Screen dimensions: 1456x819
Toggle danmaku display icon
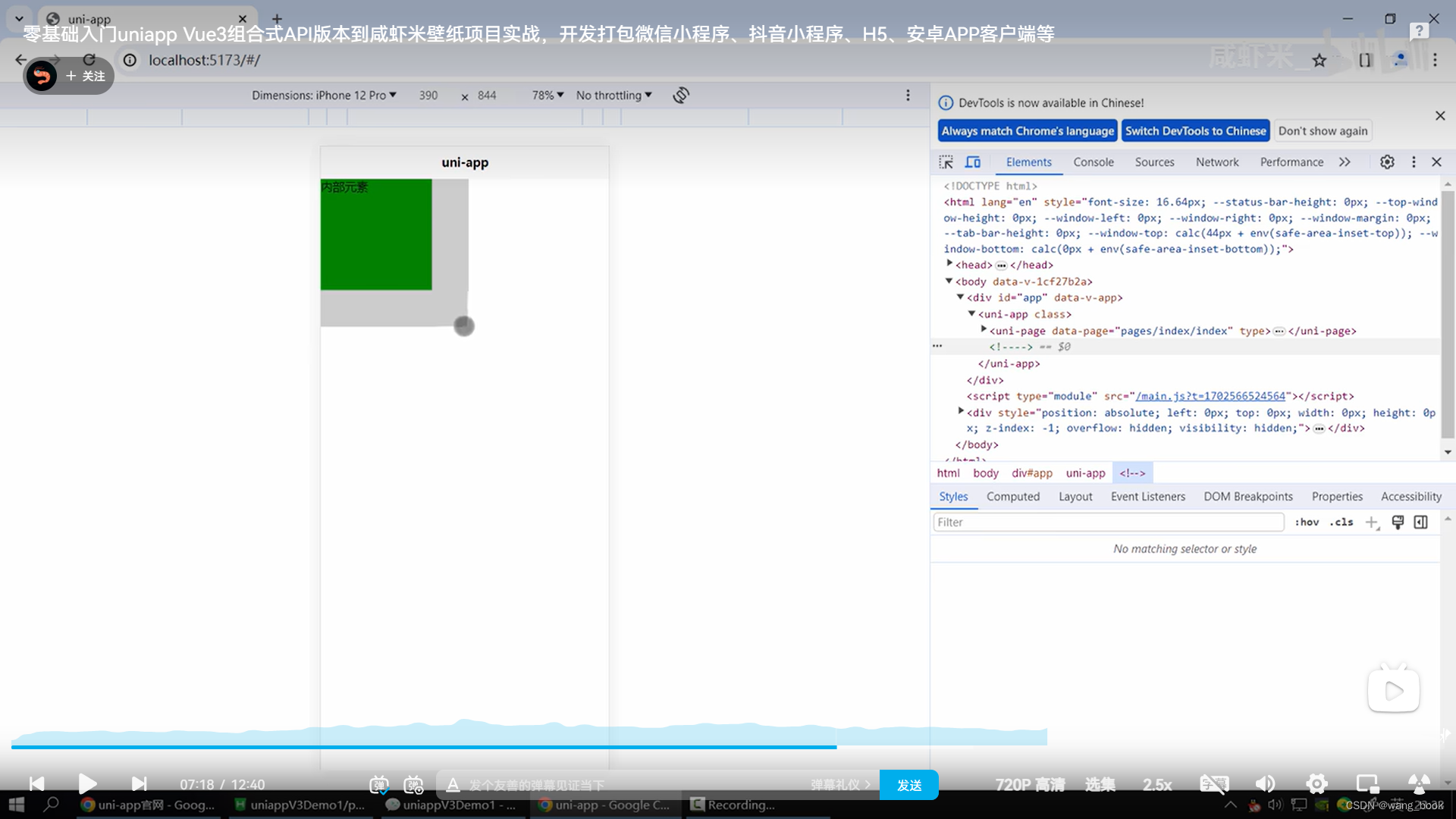click(379, 785)
